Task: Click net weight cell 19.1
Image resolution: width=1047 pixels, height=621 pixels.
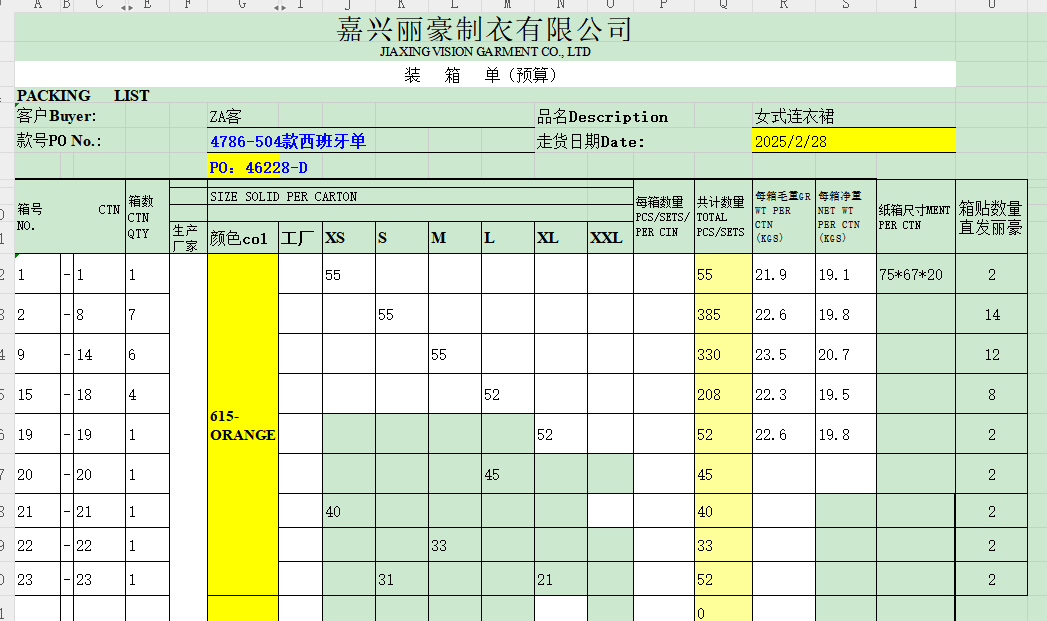Action: click(x=834, y=275)
